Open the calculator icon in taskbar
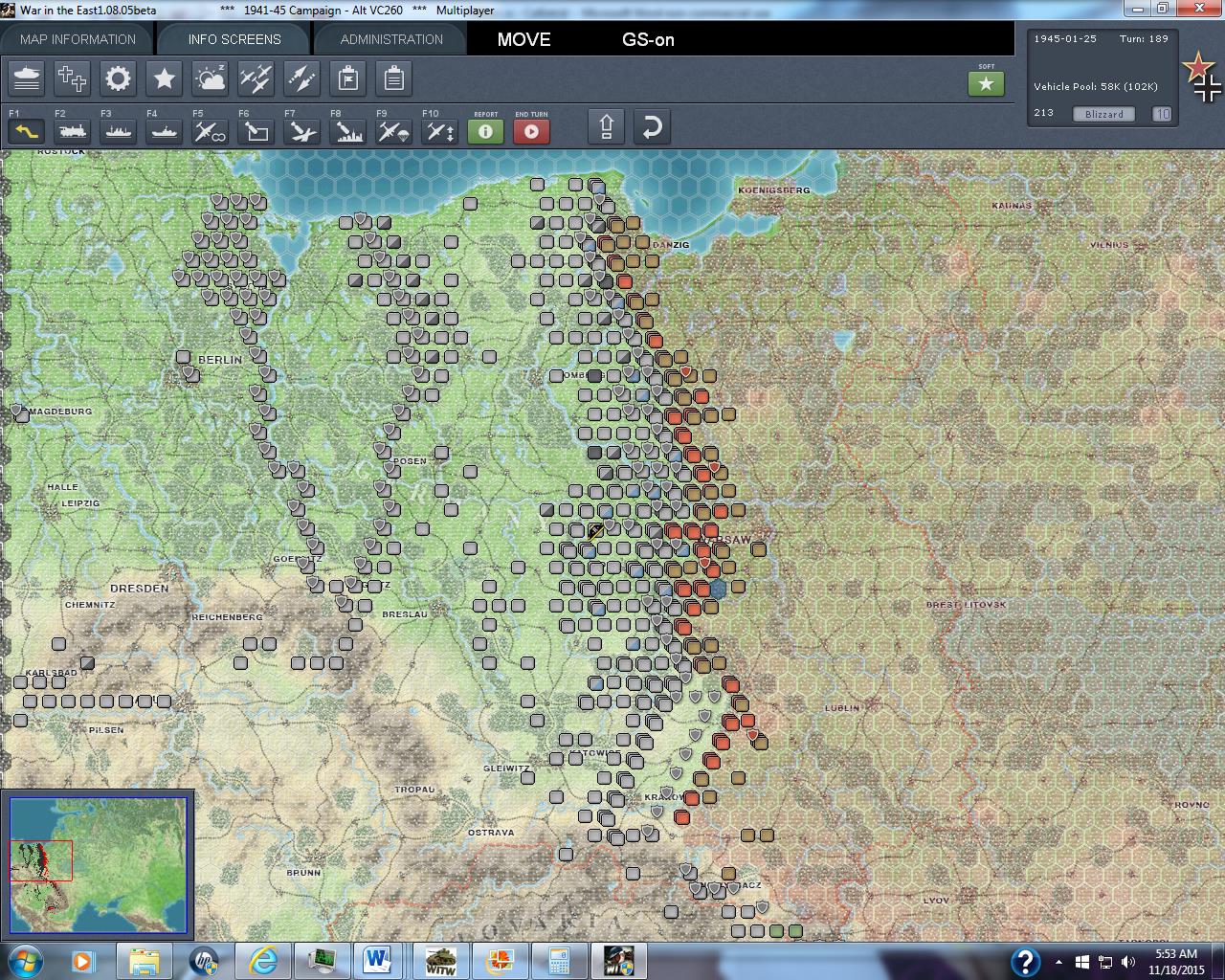1225x980 pixels. coord(559,961)
